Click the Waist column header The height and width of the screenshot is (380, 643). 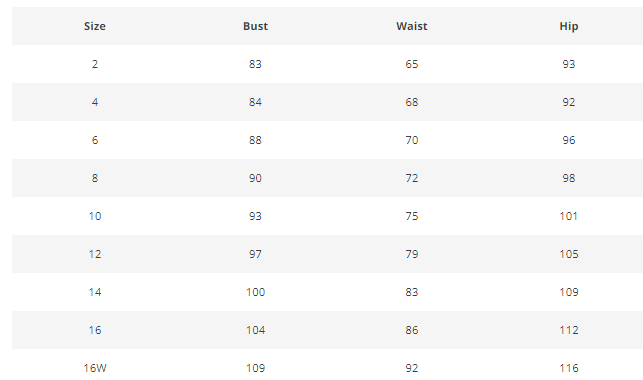click(x=412, y=26)
